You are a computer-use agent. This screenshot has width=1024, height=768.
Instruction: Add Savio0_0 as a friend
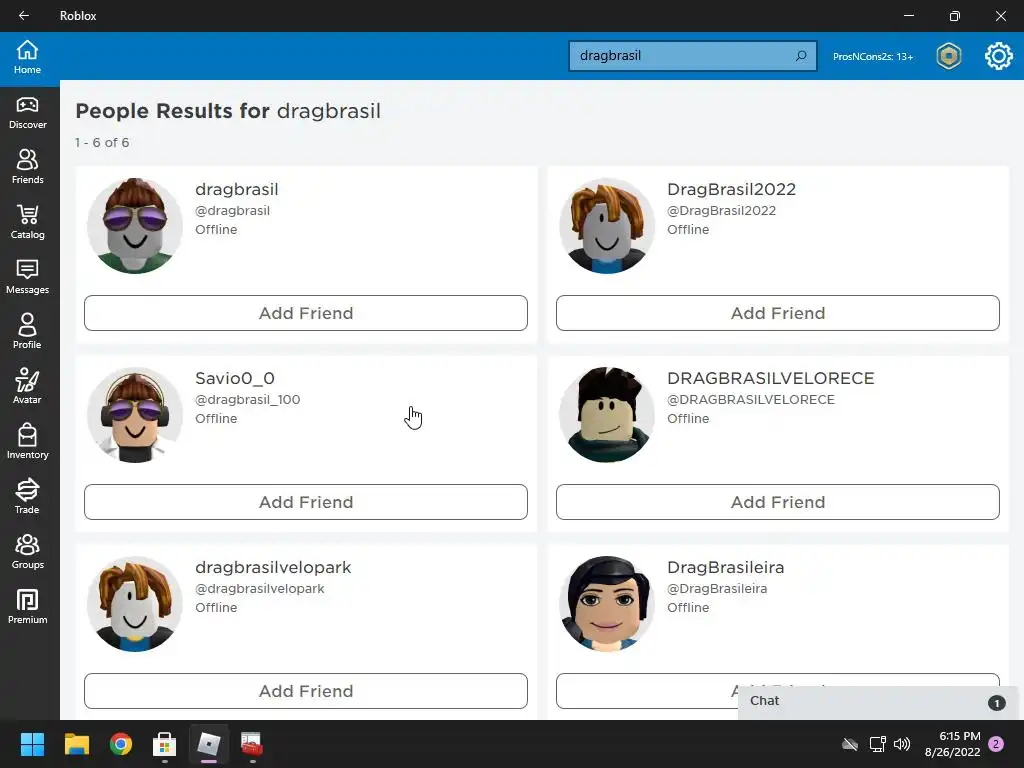306,502
